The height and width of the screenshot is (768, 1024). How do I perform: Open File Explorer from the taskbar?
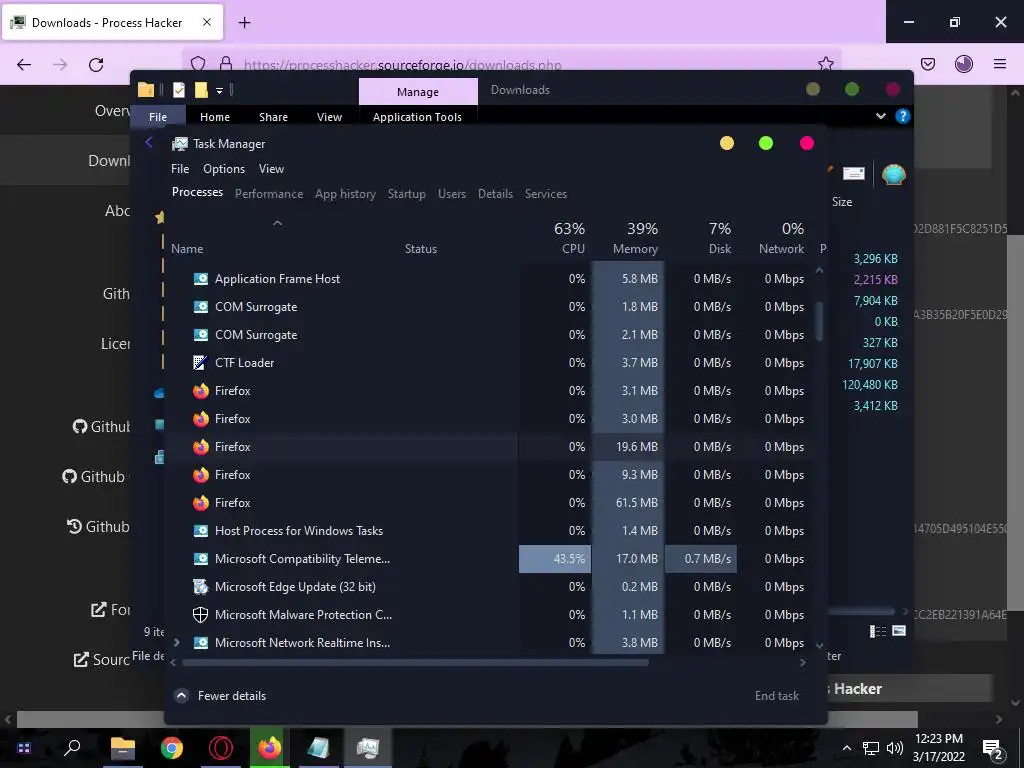122,748
